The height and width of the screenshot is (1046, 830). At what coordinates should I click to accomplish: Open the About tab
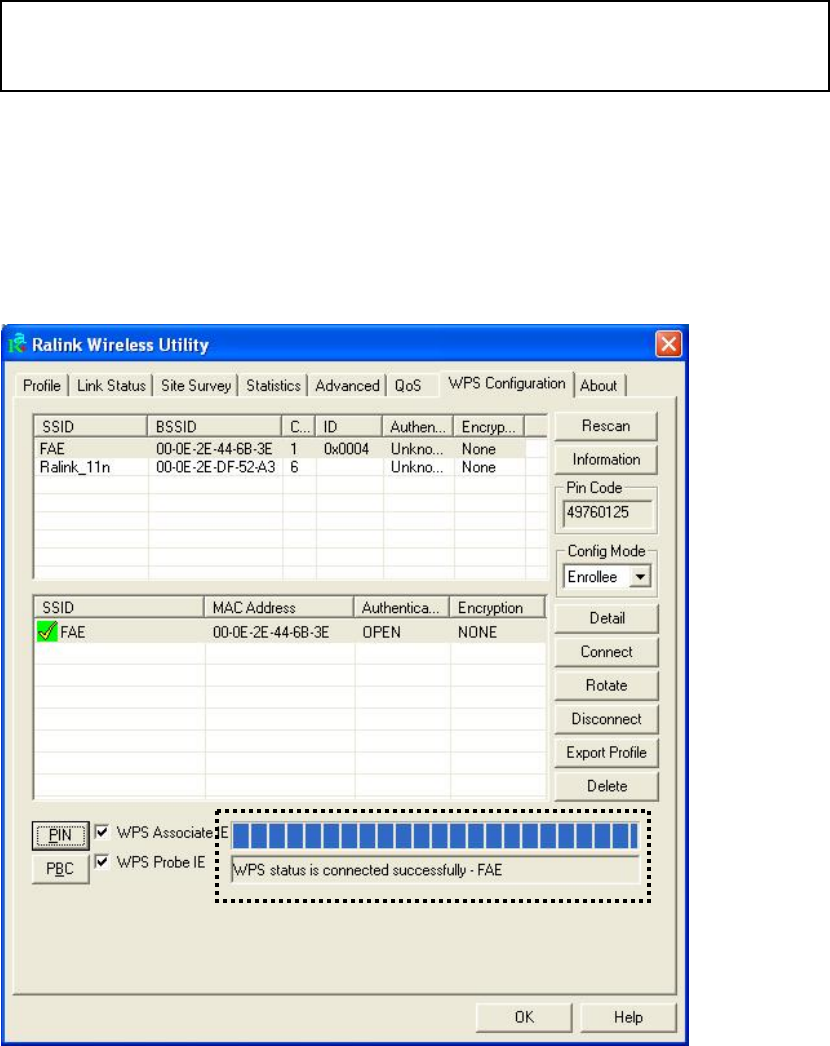[598, 386]
